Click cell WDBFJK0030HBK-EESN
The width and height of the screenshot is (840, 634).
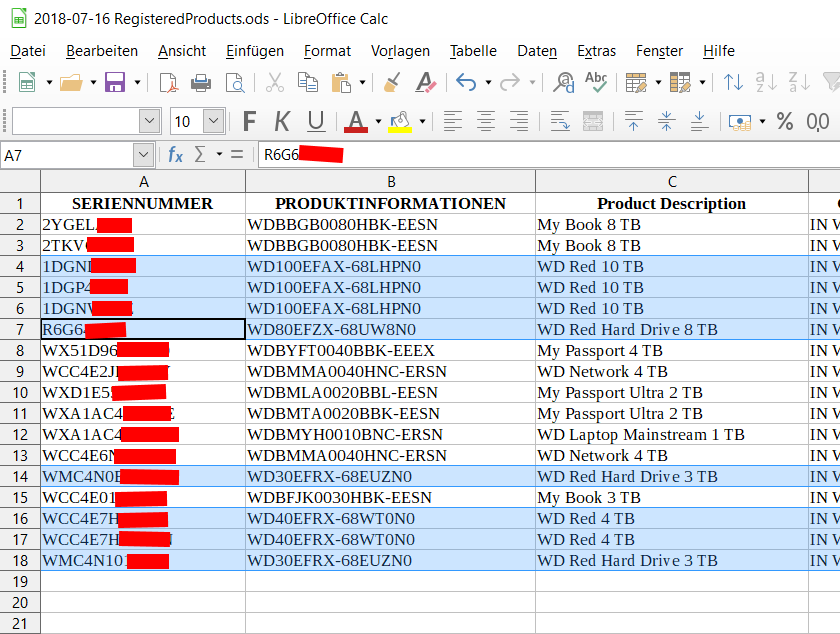coord(391,497)
